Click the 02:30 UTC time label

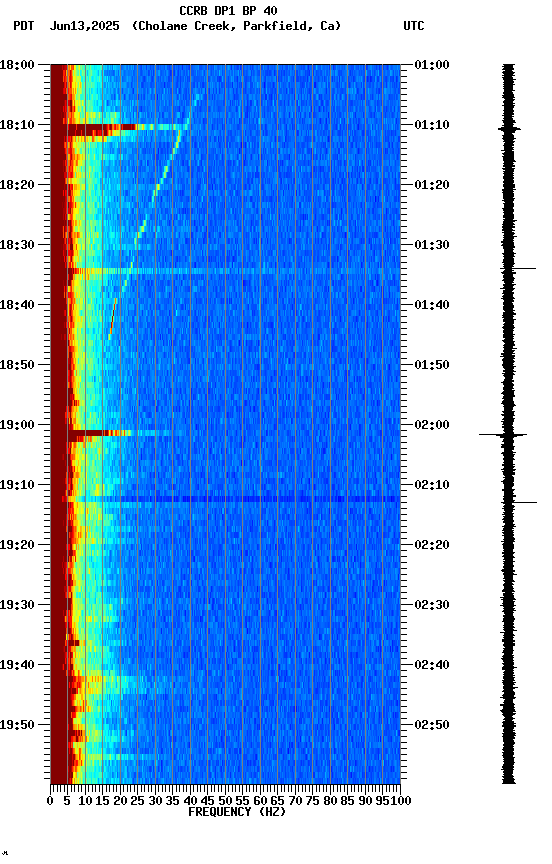point(432,606)
